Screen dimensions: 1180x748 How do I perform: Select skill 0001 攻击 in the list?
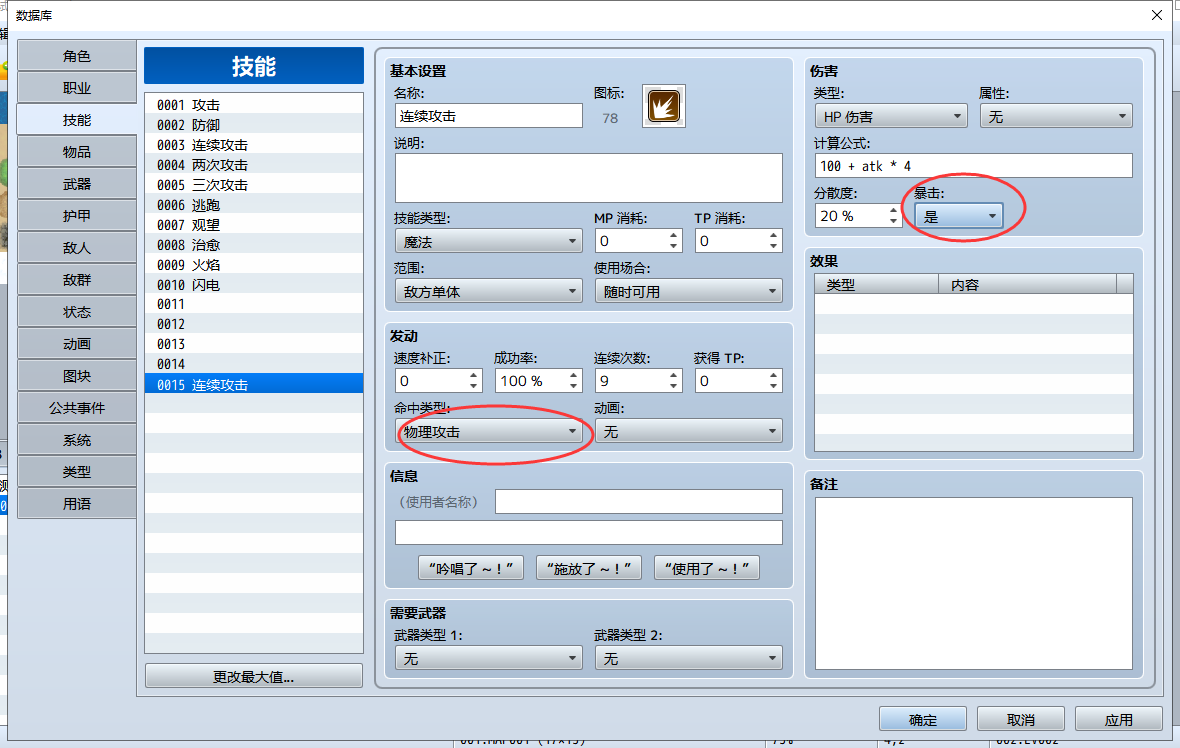click(x=254, y=105)
